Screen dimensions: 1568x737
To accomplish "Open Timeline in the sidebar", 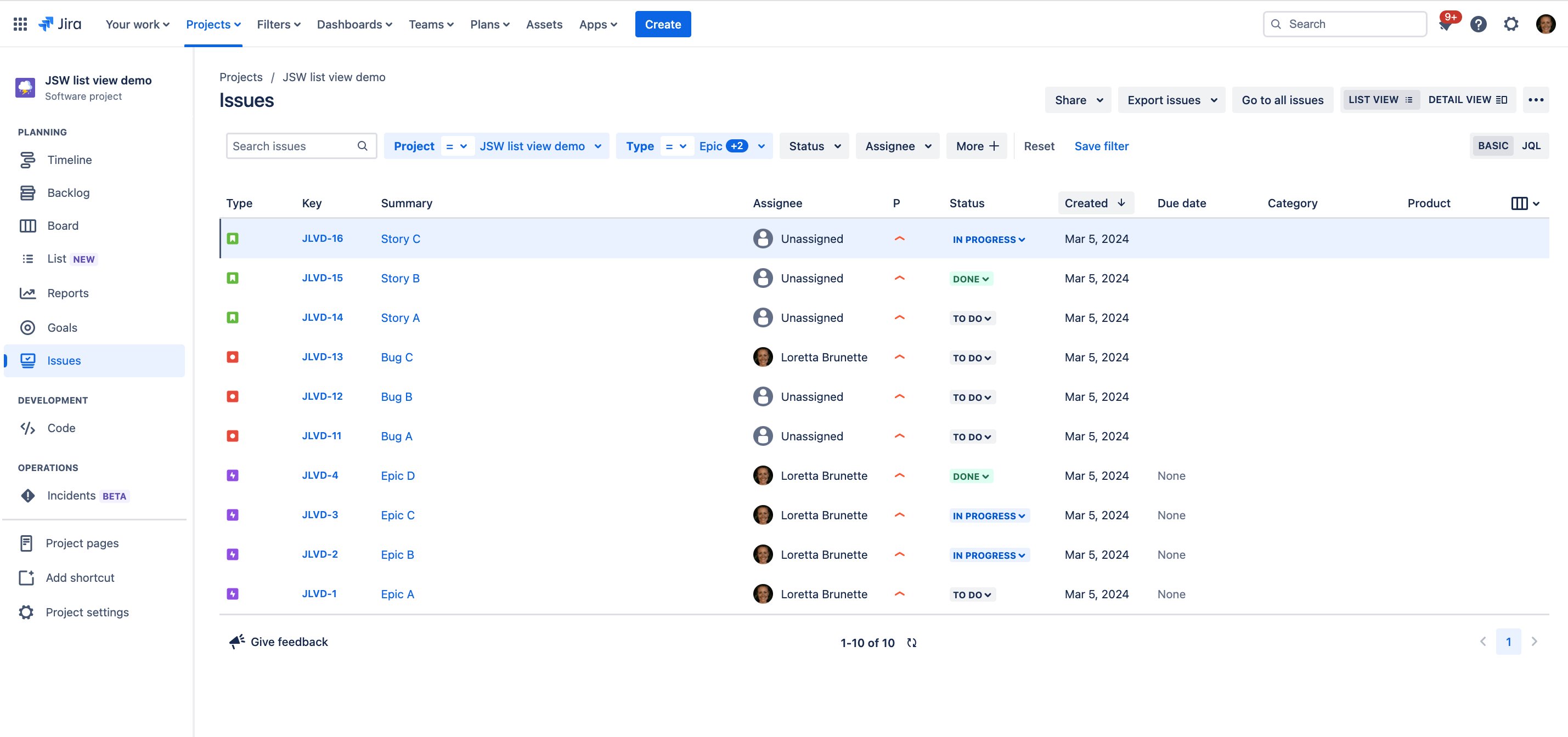I will (69, 160).
